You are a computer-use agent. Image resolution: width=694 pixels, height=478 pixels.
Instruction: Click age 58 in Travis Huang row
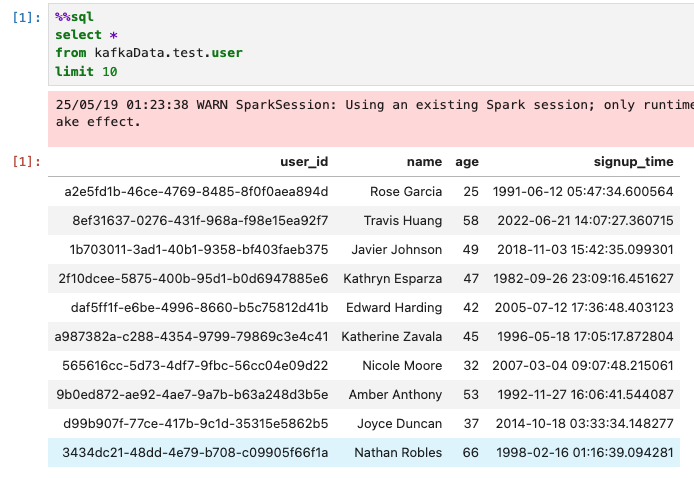pyautogui.click(x=471, y=220)
